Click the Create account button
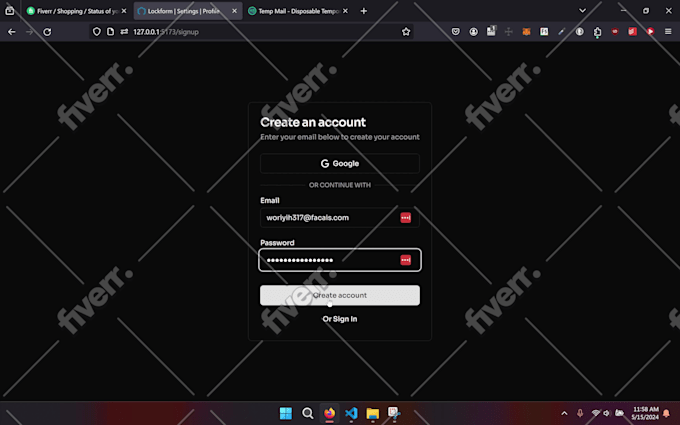 coord(340,295)
